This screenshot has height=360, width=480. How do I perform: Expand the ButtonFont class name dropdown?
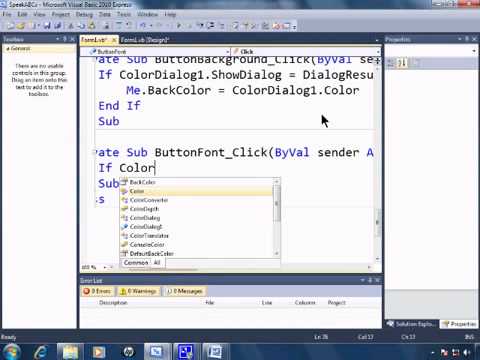pyautogui.click(x=228, y=52)
